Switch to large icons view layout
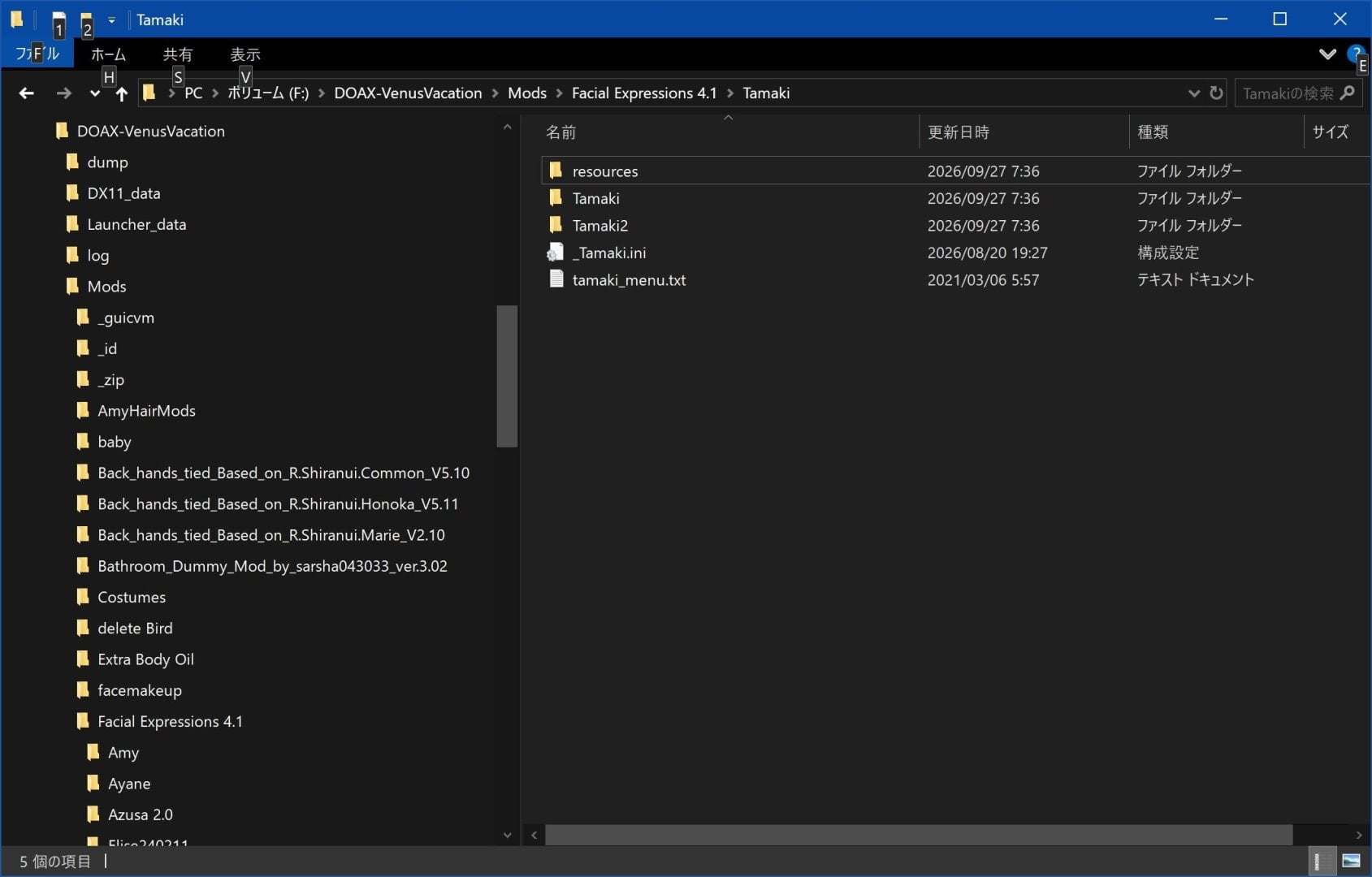The image size is (1372, 877). 1352,861
